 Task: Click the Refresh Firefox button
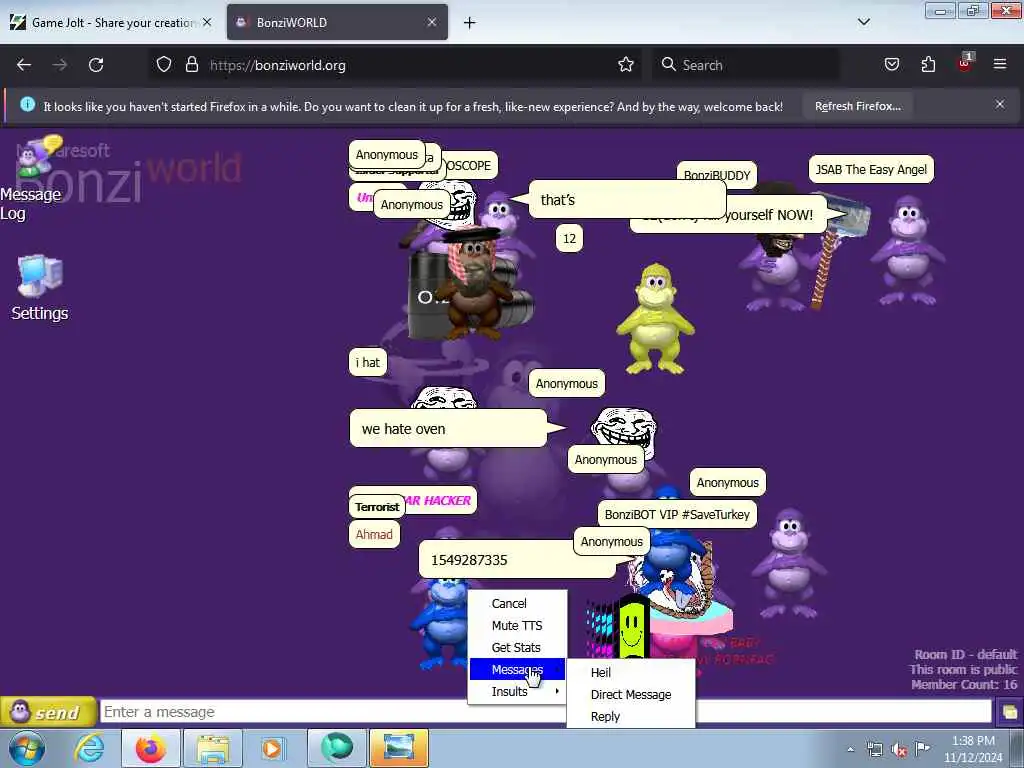[x=857, y=106]
